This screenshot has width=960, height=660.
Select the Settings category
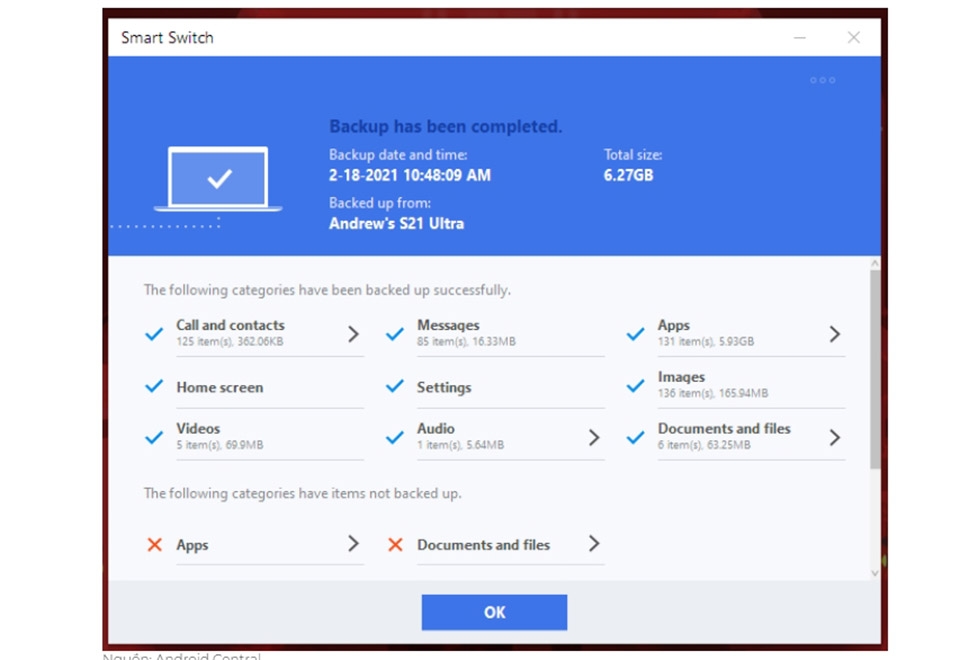tap(444, 388)
